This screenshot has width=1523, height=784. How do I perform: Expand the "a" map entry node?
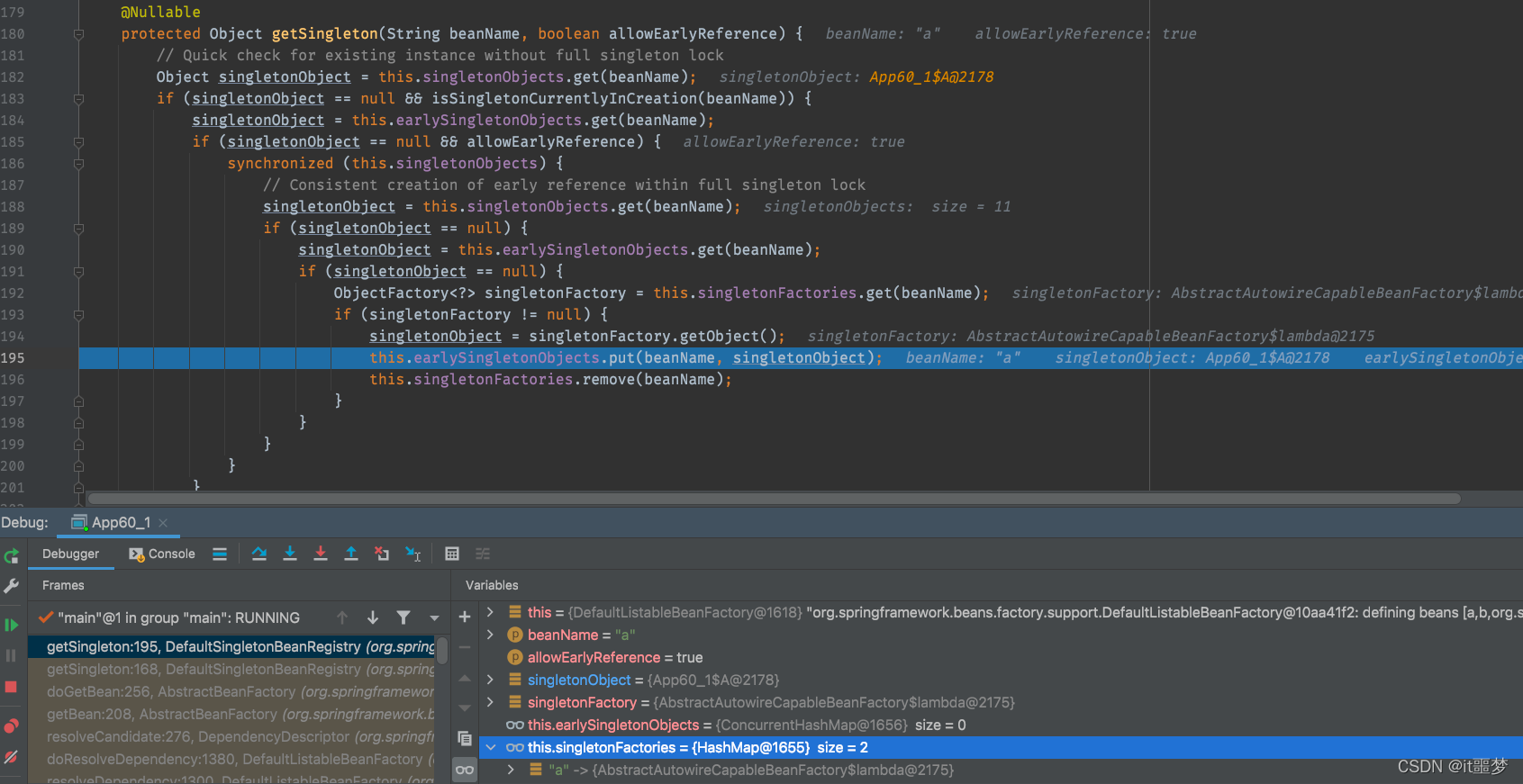pos(512,770)
